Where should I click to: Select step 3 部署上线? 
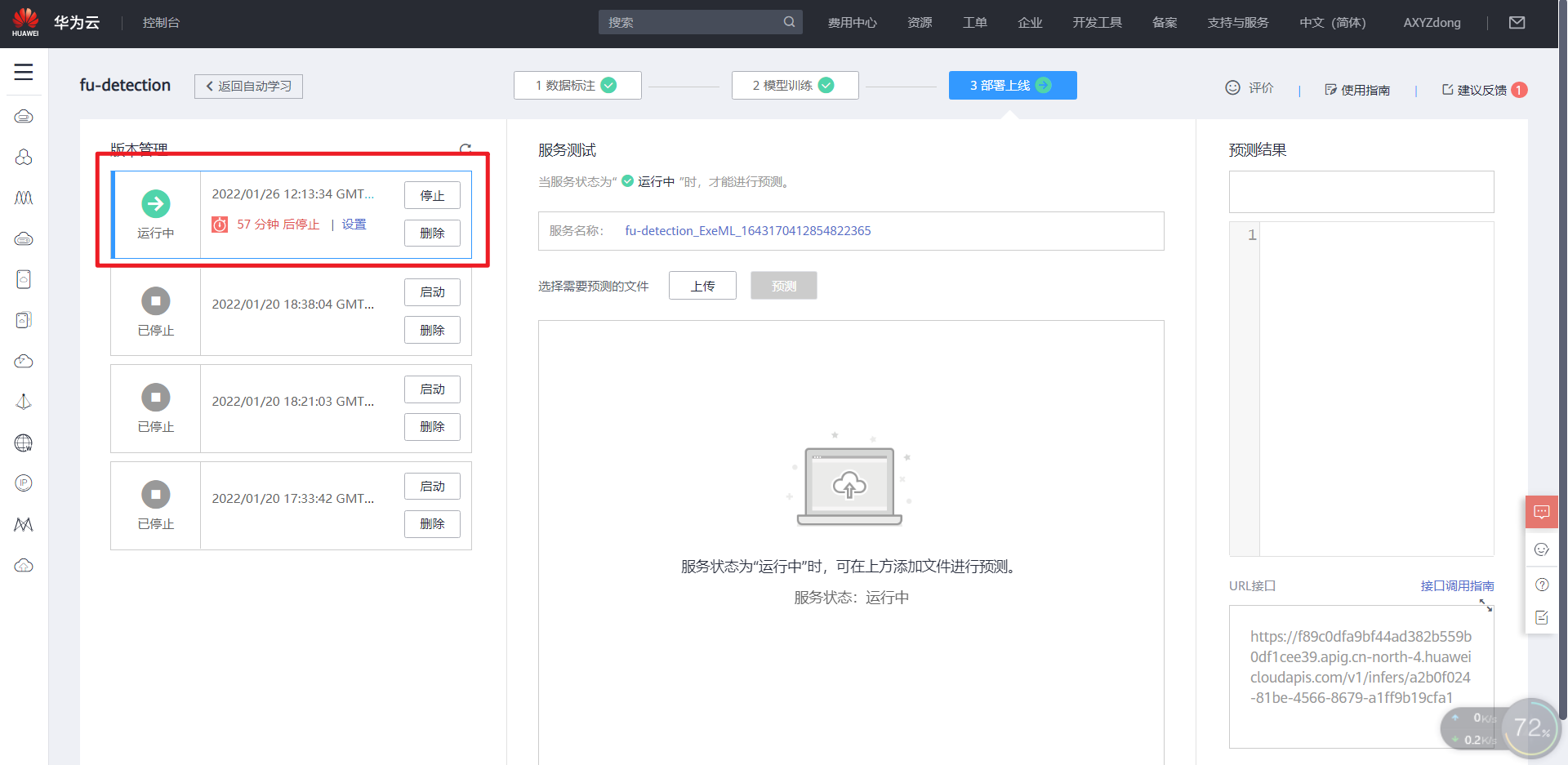click(x=1013, y=85)
